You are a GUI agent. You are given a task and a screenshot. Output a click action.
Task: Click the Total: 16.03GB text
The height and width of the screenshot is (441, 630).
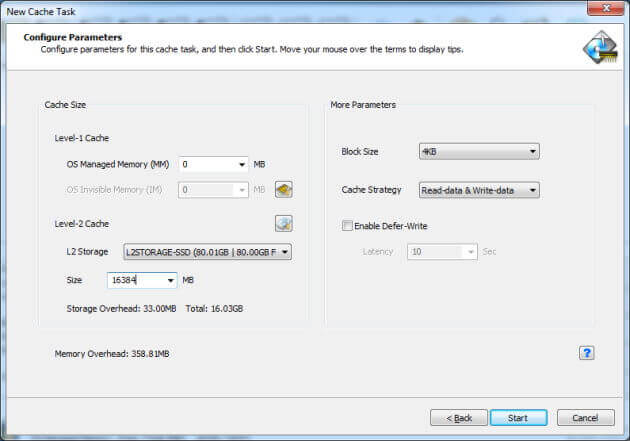[214, 308]
